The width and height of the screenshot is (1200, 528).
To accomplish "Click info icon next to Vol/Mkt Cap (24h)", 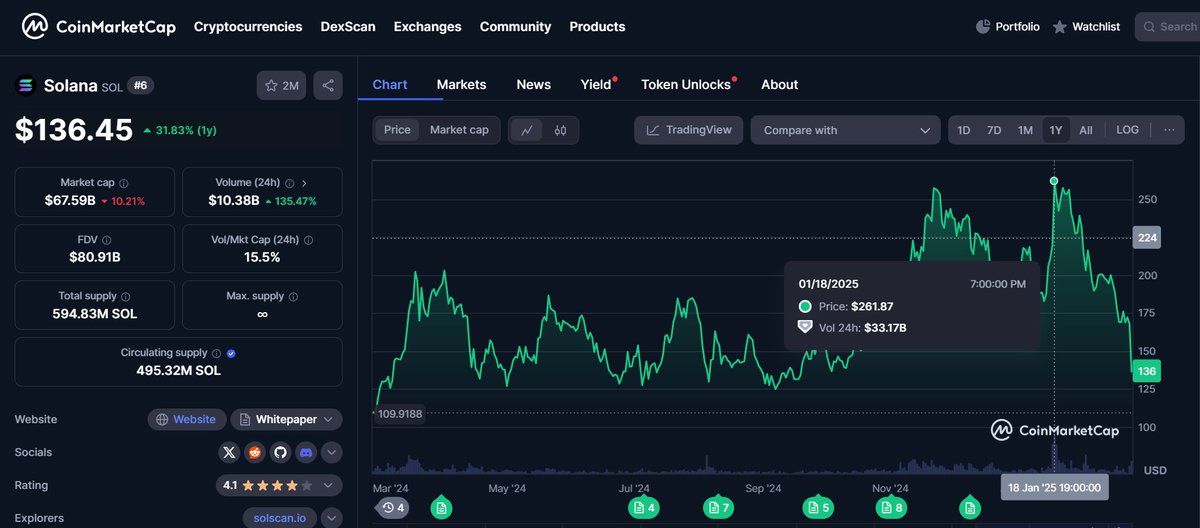I will (x=308, y=241).
